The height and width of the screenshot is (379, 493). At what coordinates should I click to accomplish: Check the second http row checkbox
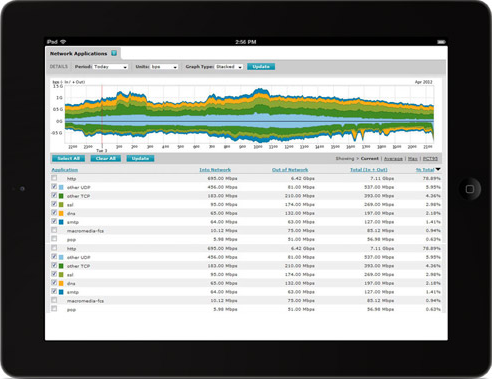[x=54, y=248]
